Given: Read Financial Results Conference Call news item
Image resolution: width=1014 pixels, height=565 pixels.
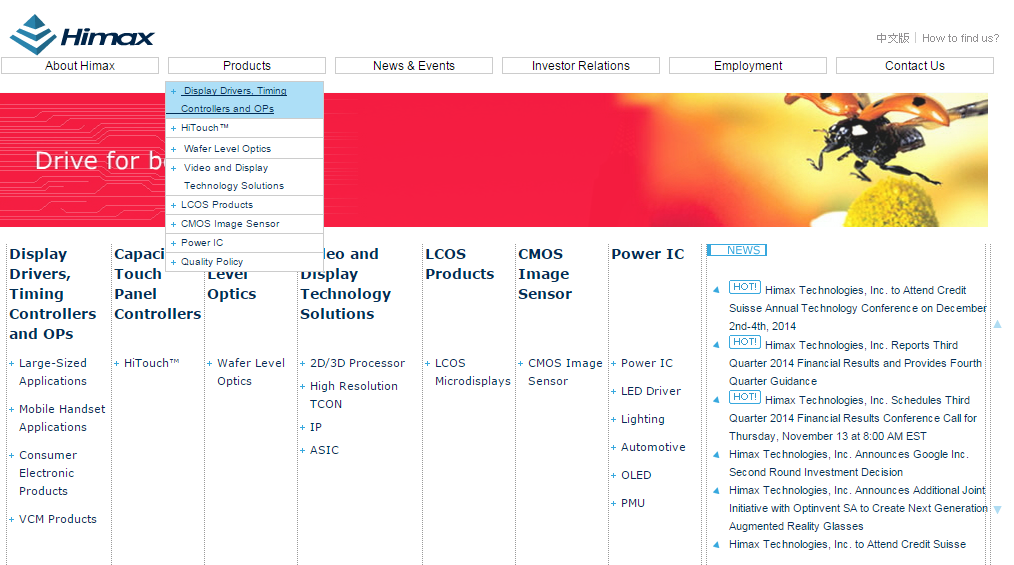Looking at the screenshot, I should point(853,418).
